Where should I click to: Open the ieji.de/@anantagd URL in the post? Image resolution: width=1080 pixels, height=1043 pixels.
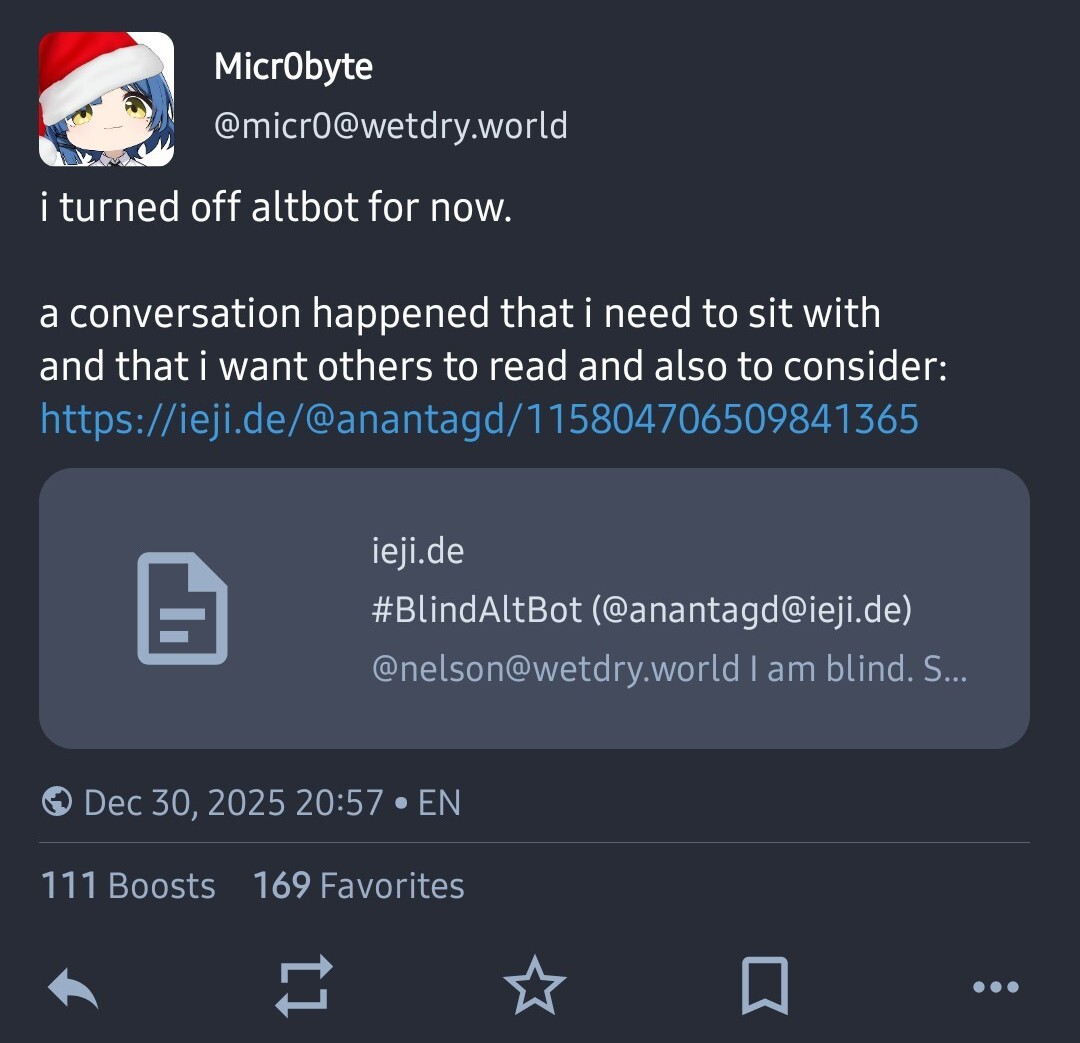pyautogui.click(x=479, y=419)
